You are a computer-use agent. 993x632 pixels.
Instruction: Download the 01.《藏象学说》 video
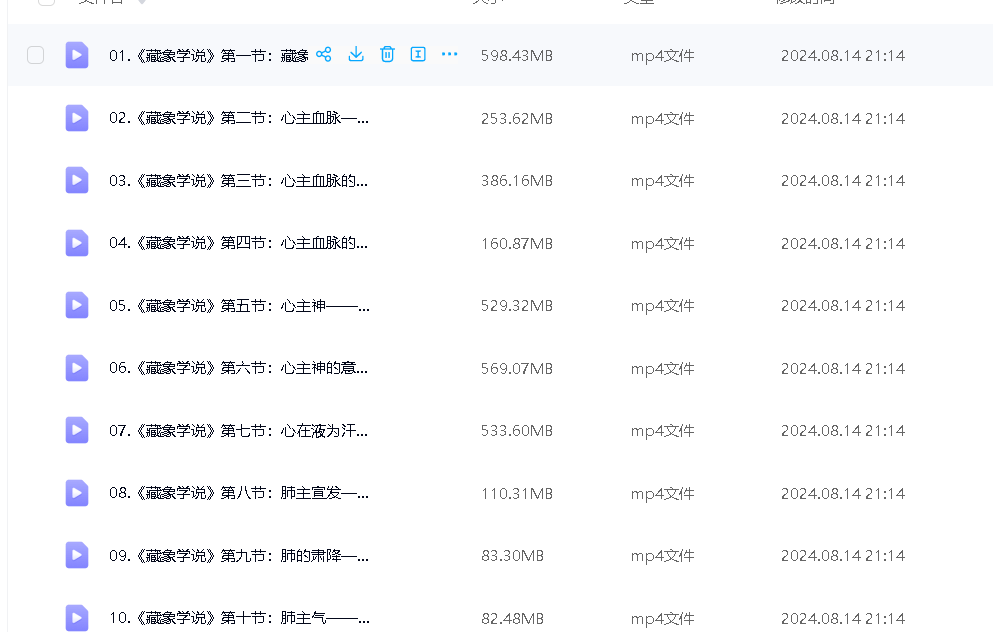coord(355,55)
